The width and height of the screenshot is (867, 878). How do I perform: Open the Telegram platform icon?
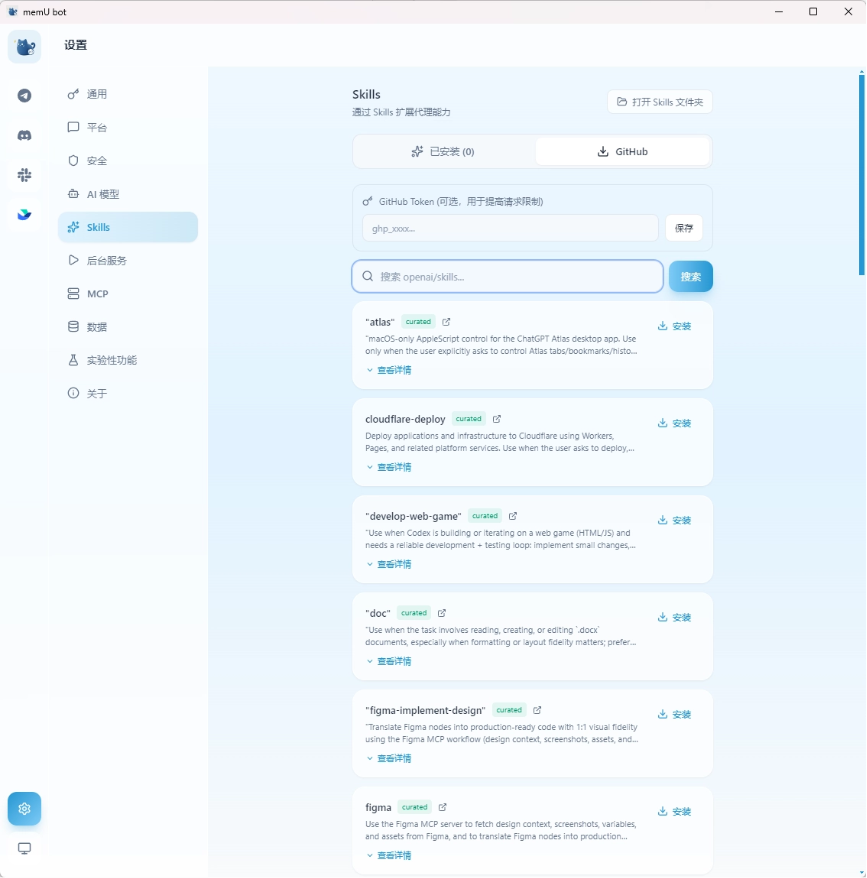click(24, 96)
